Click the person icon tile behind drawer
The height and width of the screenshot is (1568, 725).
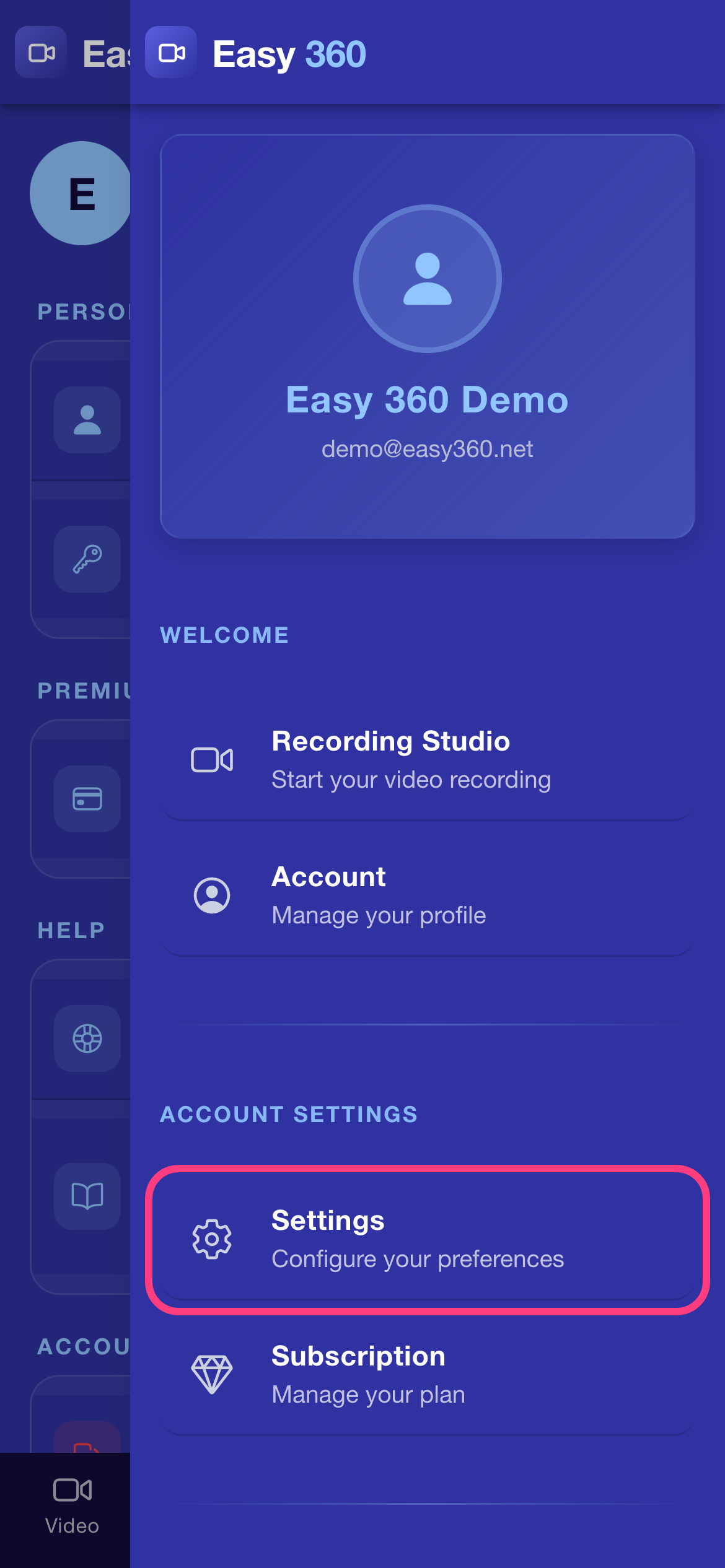[87, 420]
